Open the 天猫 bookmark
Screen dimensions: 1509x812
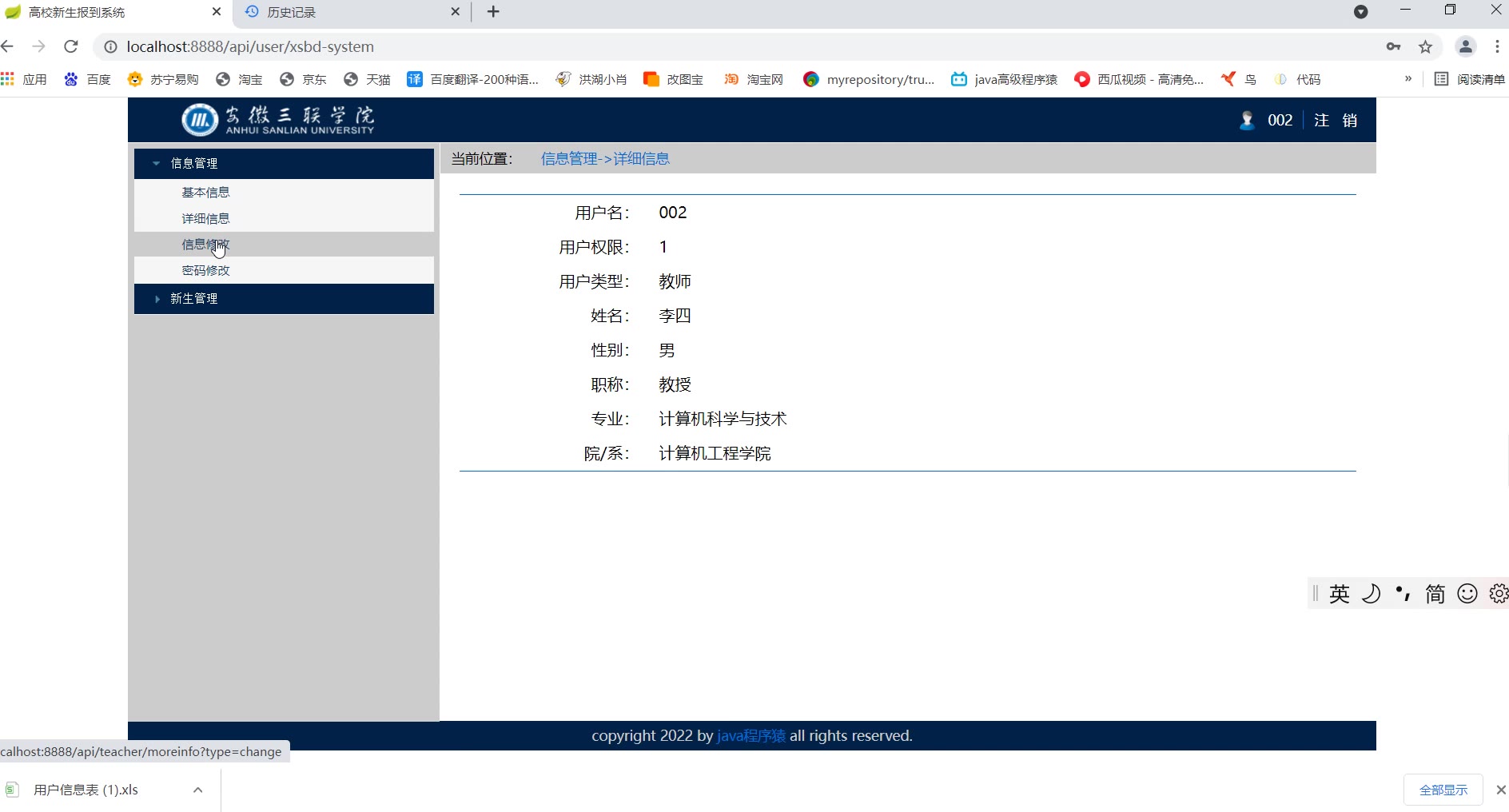pyautogui.click(x=367, y=79)
